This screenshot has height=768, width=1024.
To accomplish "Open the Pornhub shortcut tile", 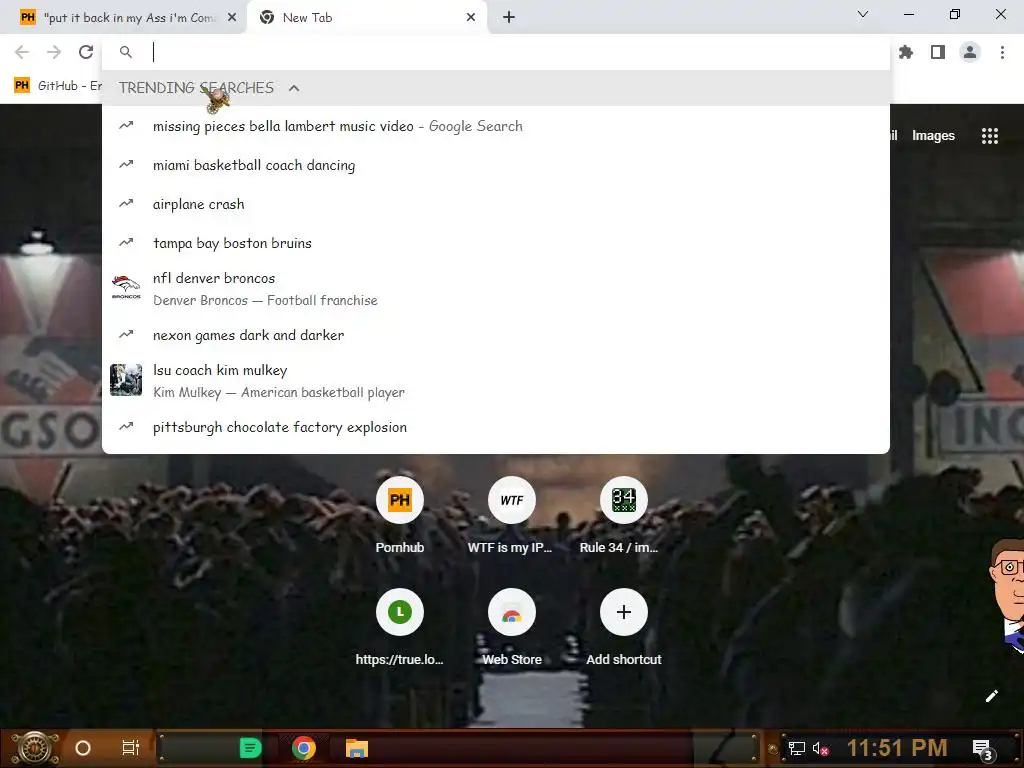I will (400, 500).
